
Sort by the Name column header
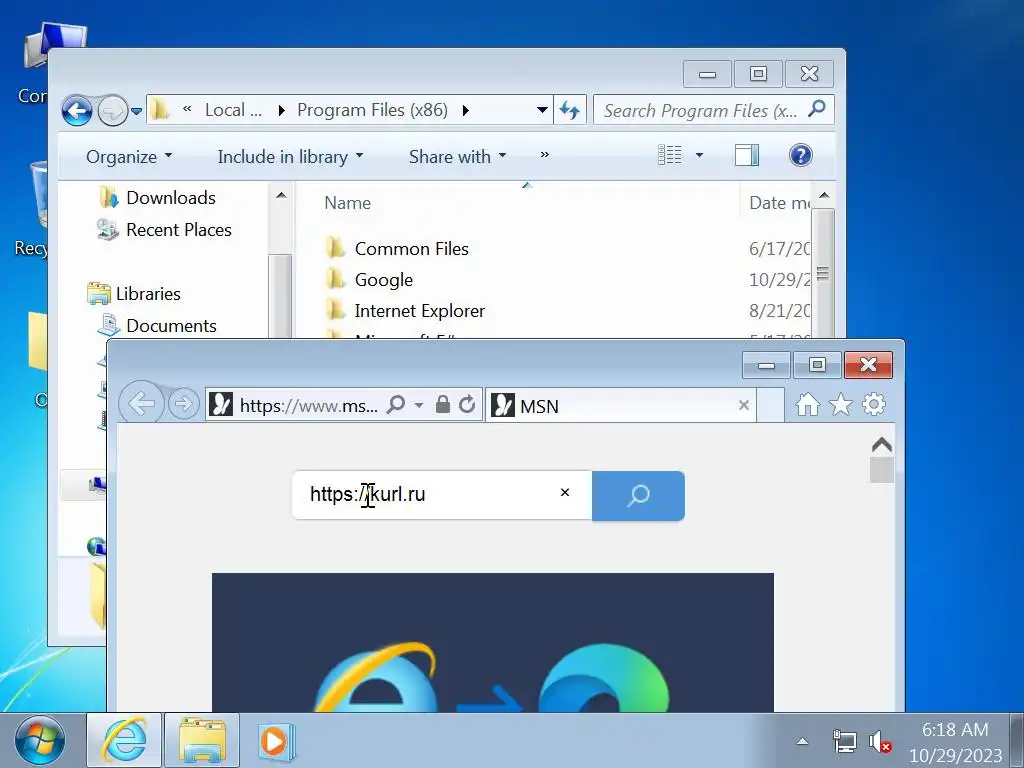347,203
